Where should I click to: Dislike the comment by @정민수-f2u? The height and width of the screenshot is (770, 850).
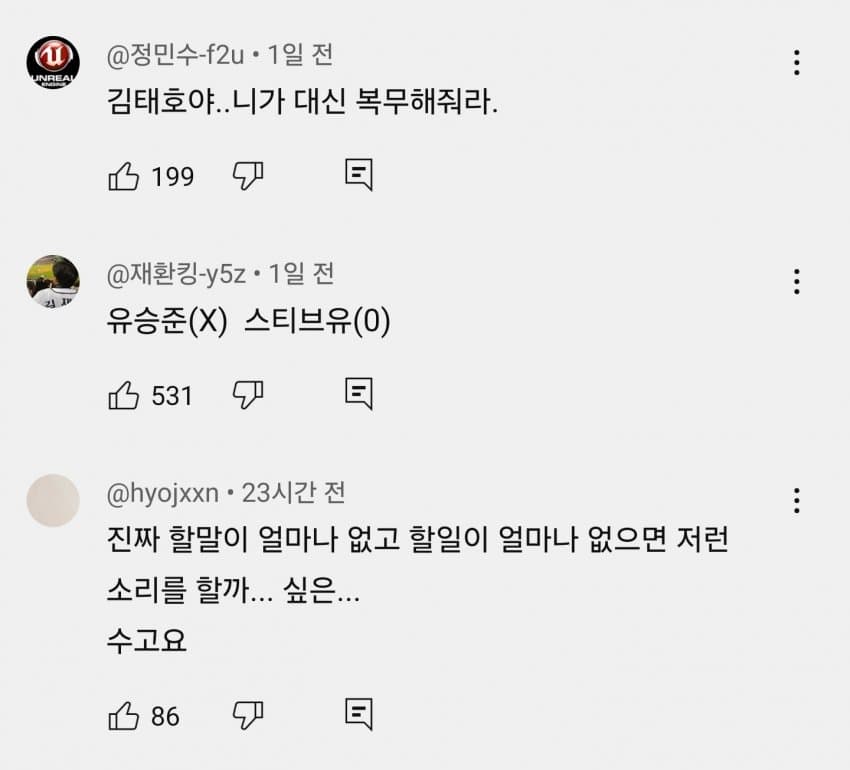pyautogui.click(x=247, y=177)
